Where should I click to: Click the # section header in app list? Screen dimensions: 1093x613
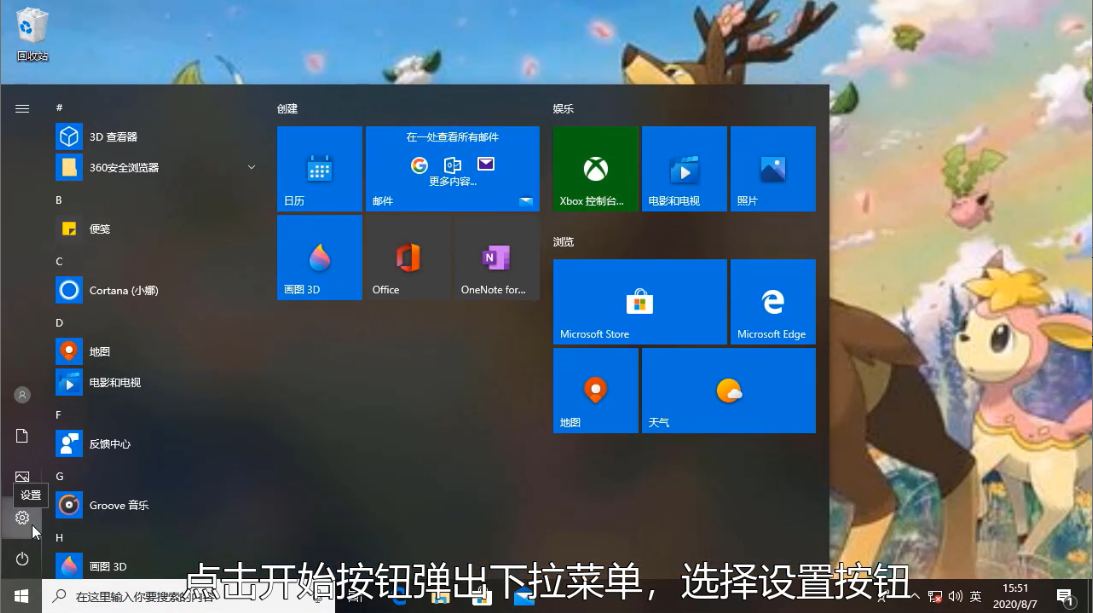[x=58, y=106]
